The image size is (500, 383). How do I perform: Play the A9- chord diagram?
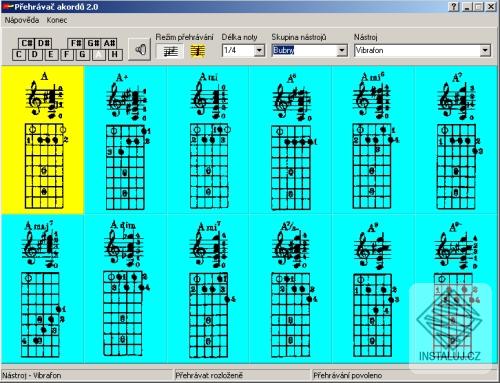point(456,289)
